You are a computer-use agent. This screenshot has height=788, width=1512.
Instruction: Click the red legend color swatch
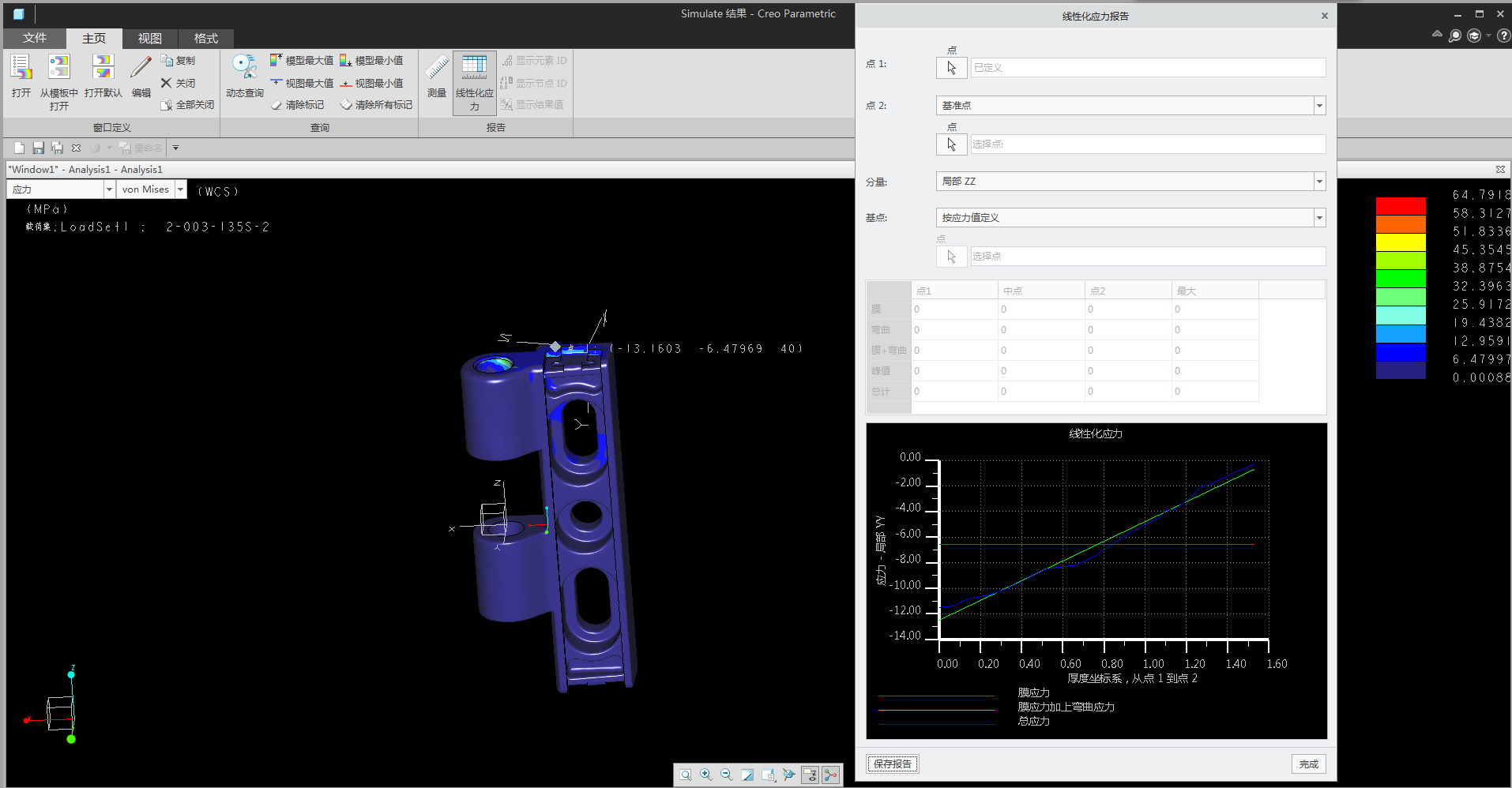point(1401,206)
